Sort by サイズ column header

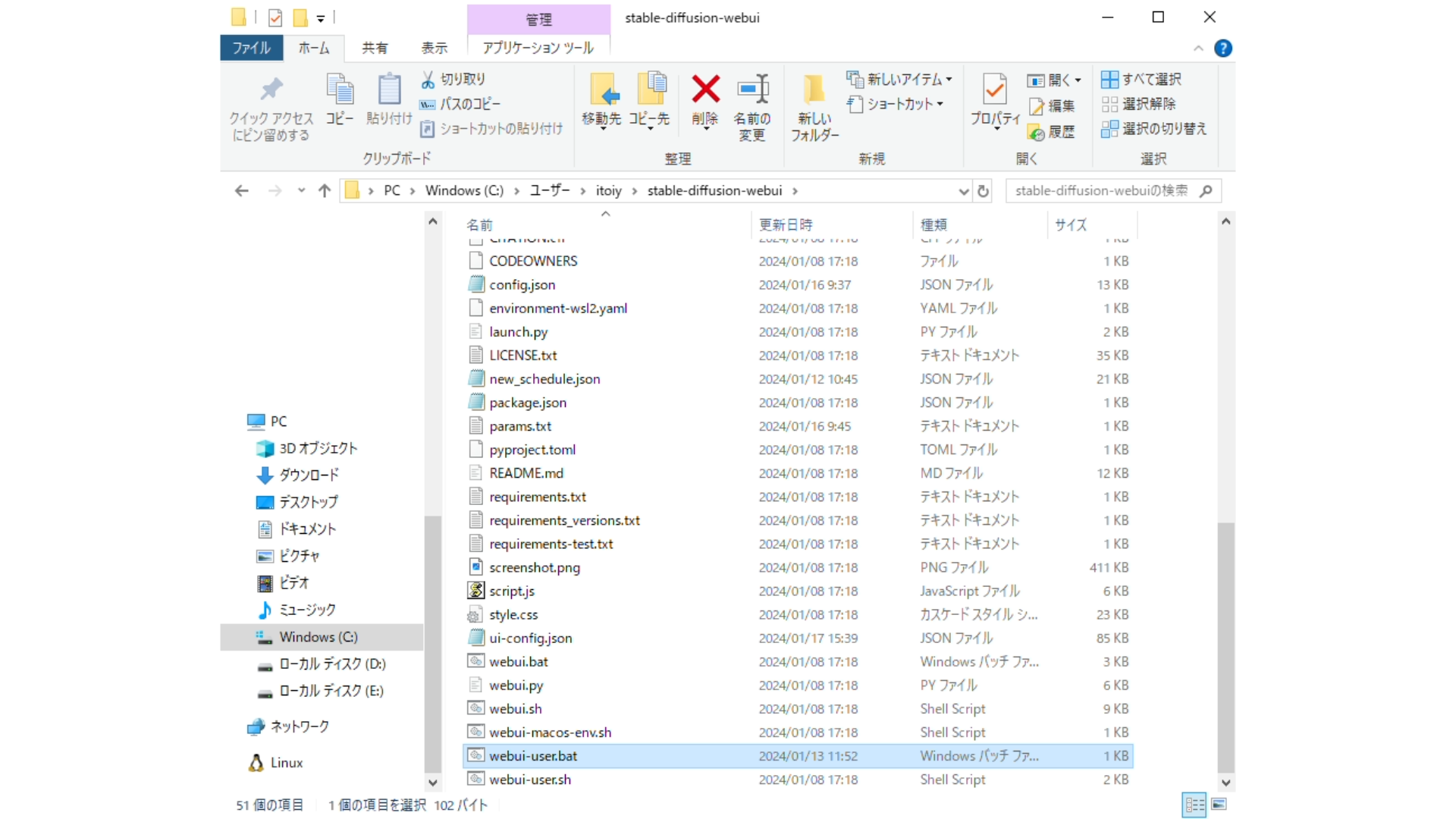(1091, 225)
